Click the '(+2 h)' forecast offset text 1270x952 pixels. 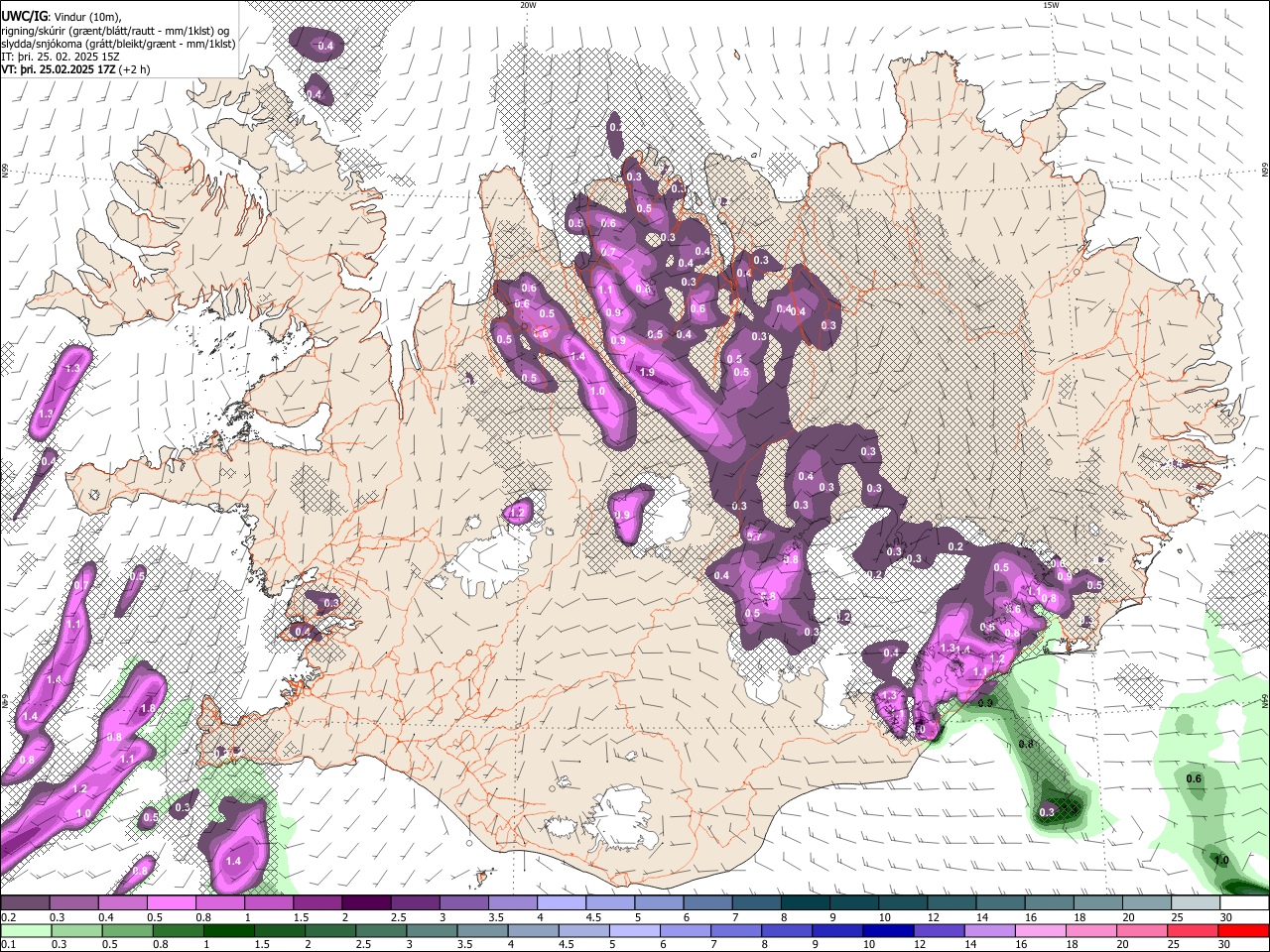135,69
